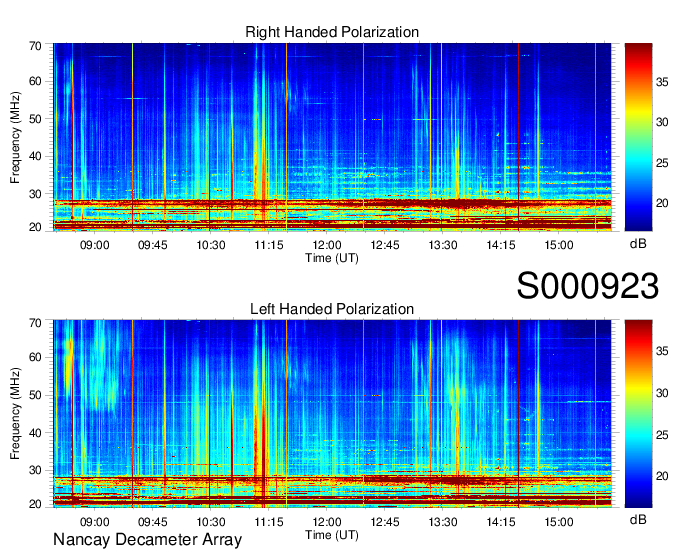
Task: Click the 60 MHz tick on upper plot
Action: (35, 82)
